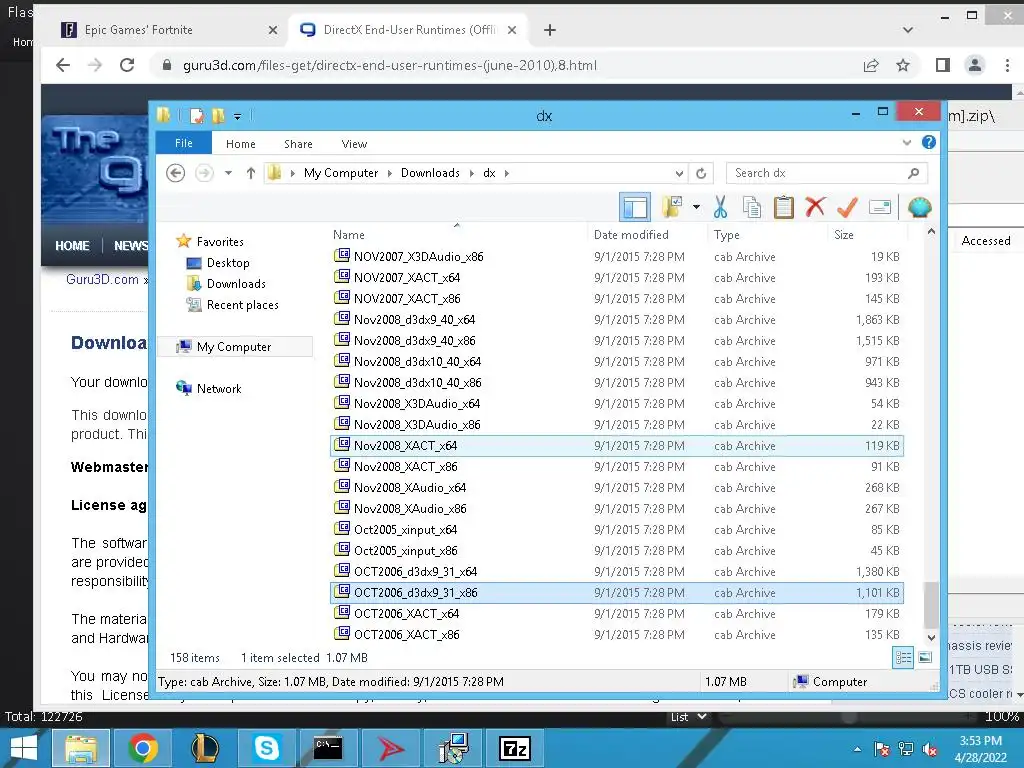Go back in Explorer navigation

(x=175, y=173)
